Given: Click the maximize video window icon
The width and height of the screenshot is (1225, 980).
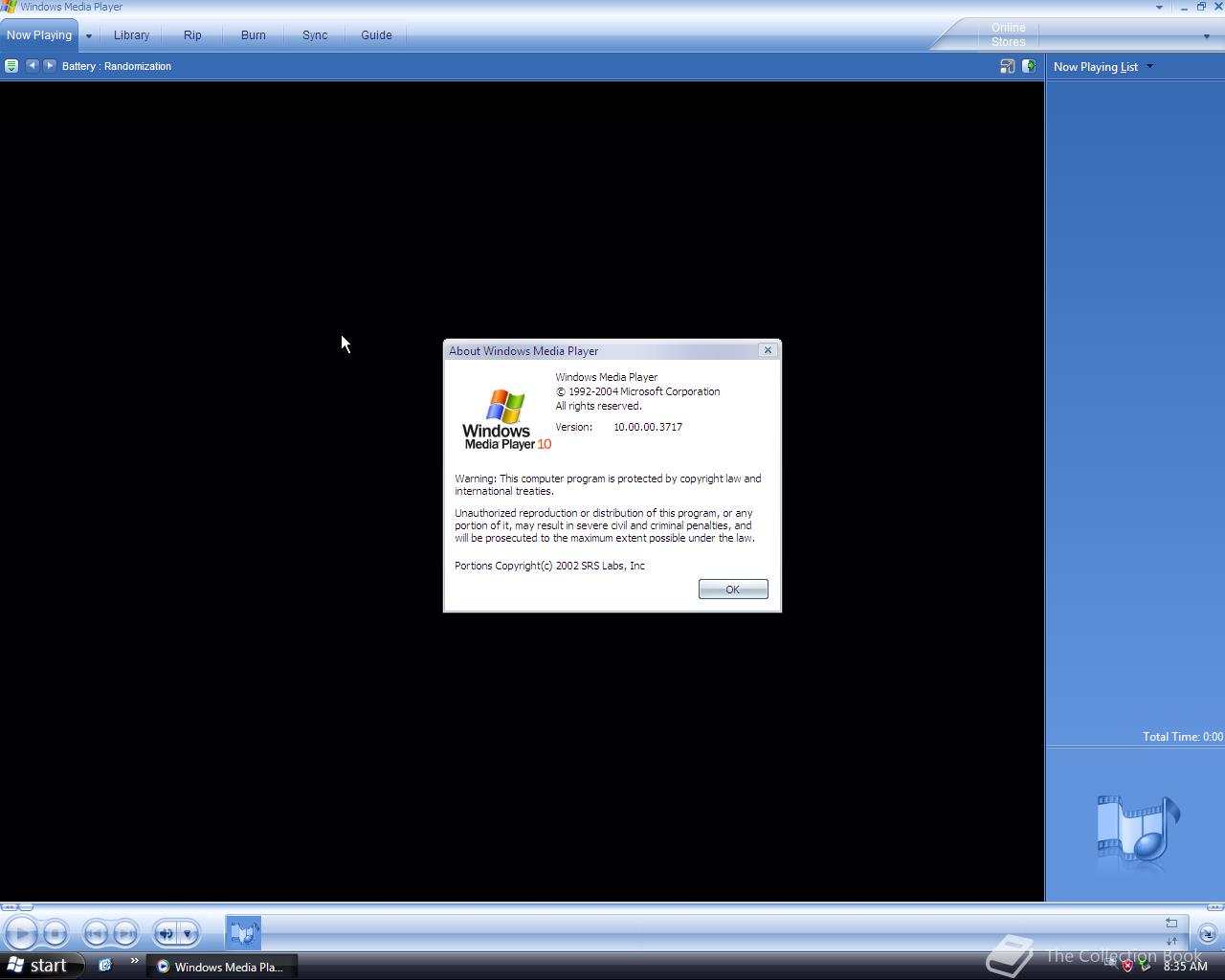Looking at the screenshot, I should pos(1007,66).
